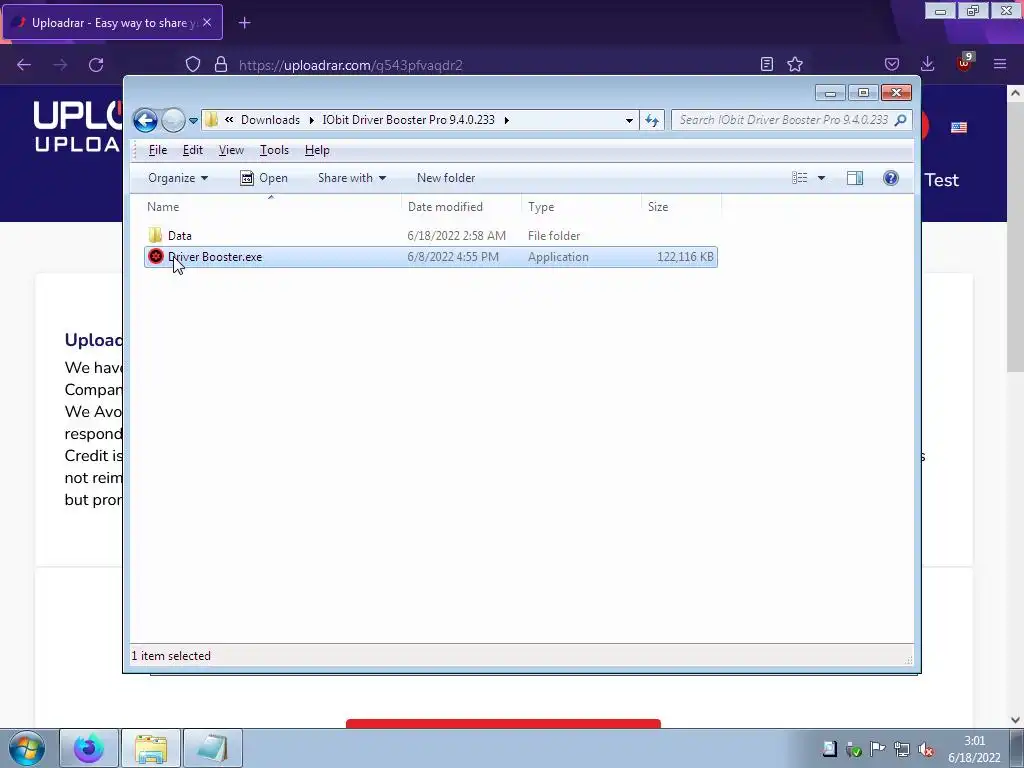Select Driver Booster.exe file name
The height and width of the screenshot is (768, 1024).
click(x=215, y=257)
